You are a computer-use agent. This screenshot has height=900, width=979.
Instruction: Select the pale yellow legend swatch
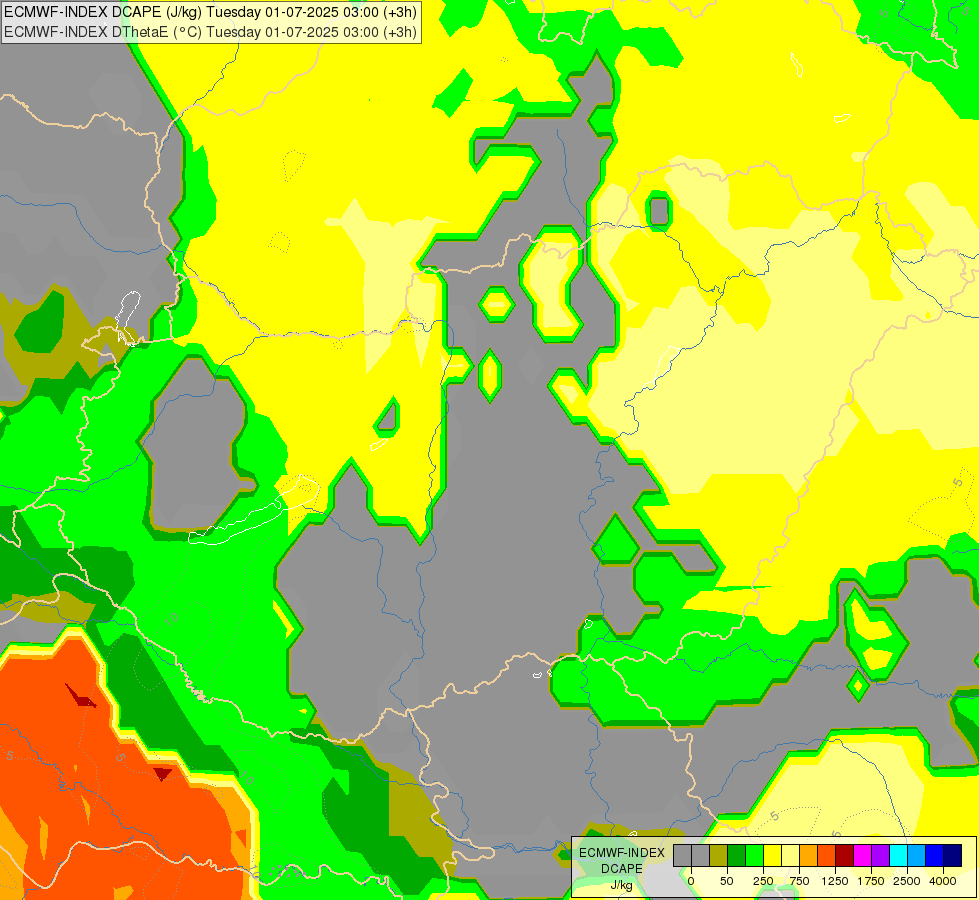pos(790,856)
